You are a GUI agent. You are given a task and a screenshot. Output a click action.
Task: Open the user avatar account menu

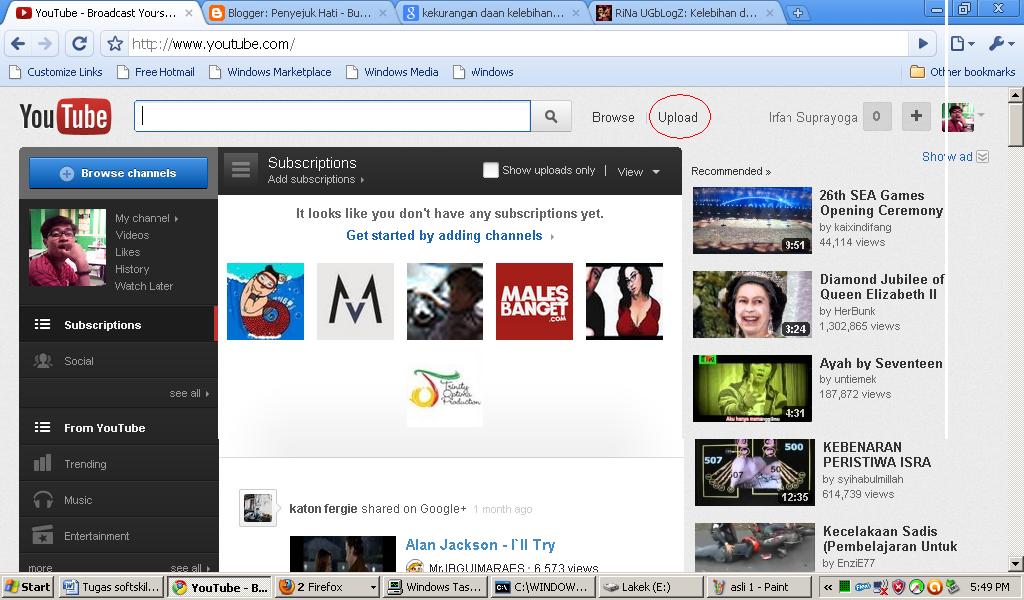pyautogui.click(x=962, y=117)
